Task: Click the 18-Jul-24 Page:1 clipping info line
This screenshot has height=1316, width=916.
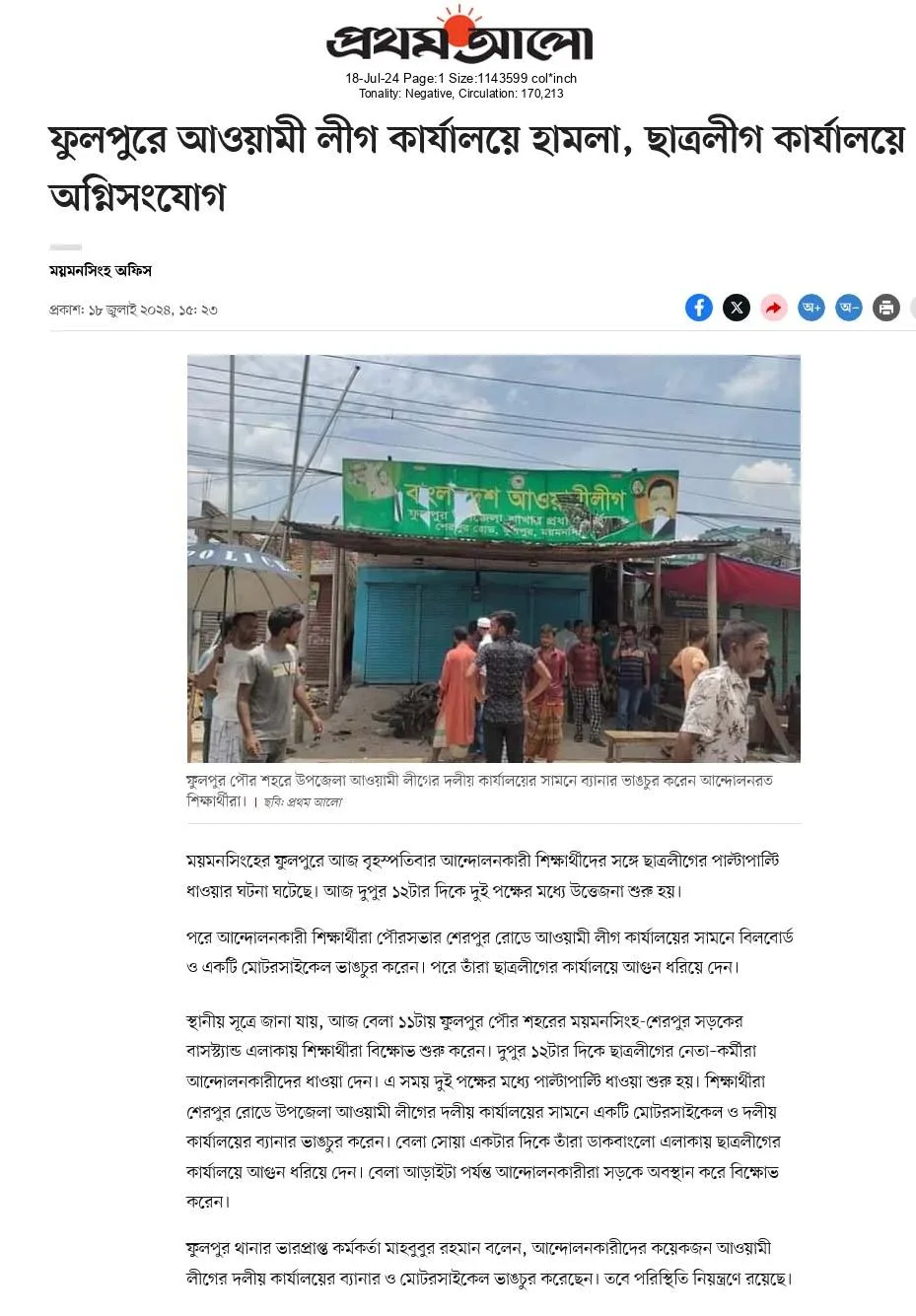Action: [460, 78]
